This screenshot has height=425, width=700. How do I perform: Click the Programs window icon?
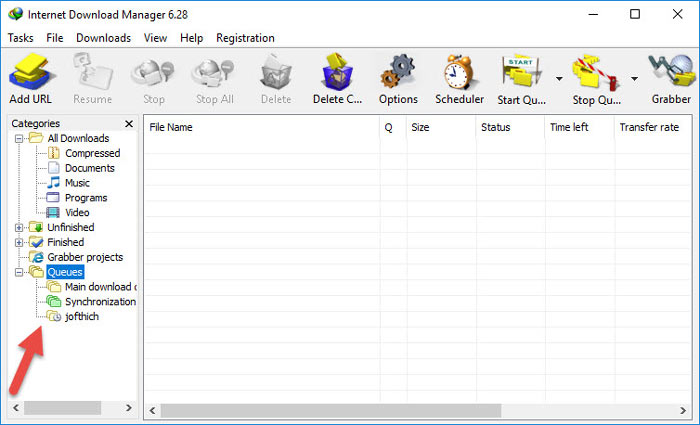(53, 197)
